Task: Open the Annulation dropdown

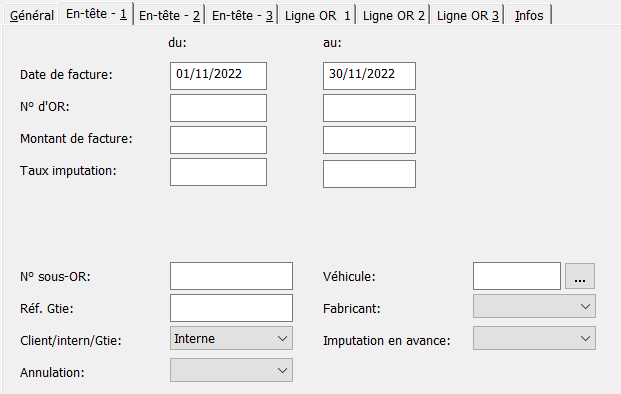Action: coord(231,370)
